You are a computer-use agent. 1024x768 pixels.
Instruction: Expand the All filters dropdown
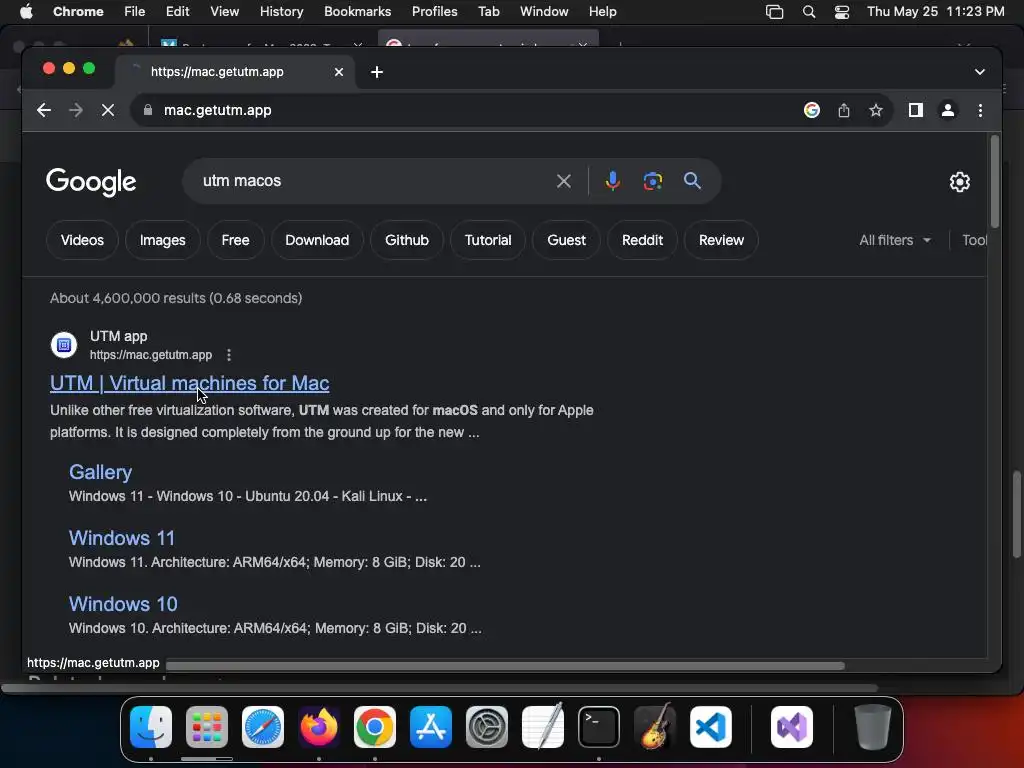point(895,240)
